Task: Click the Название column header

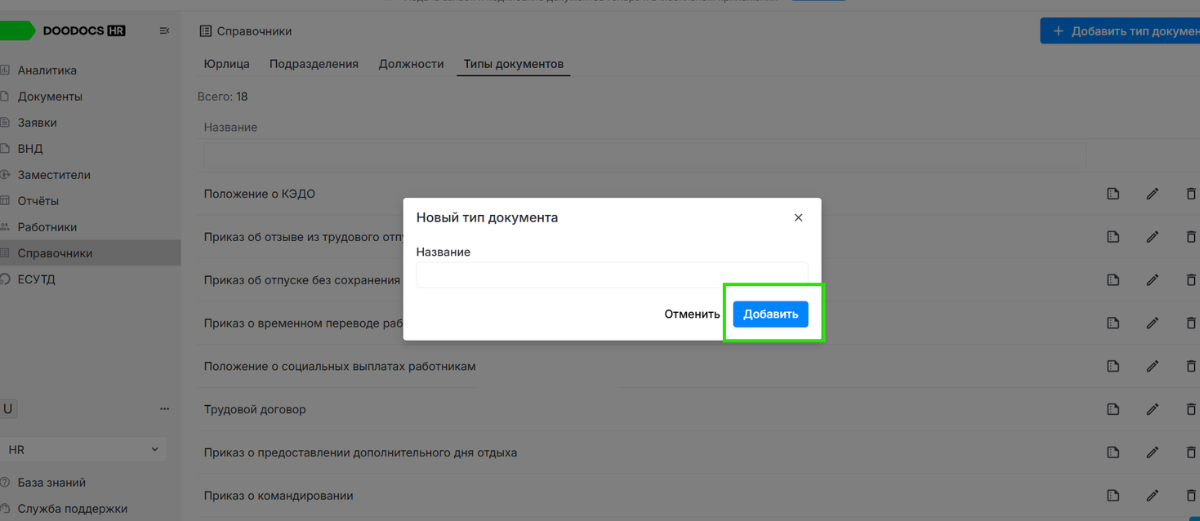Action: (x=230, y=127)
